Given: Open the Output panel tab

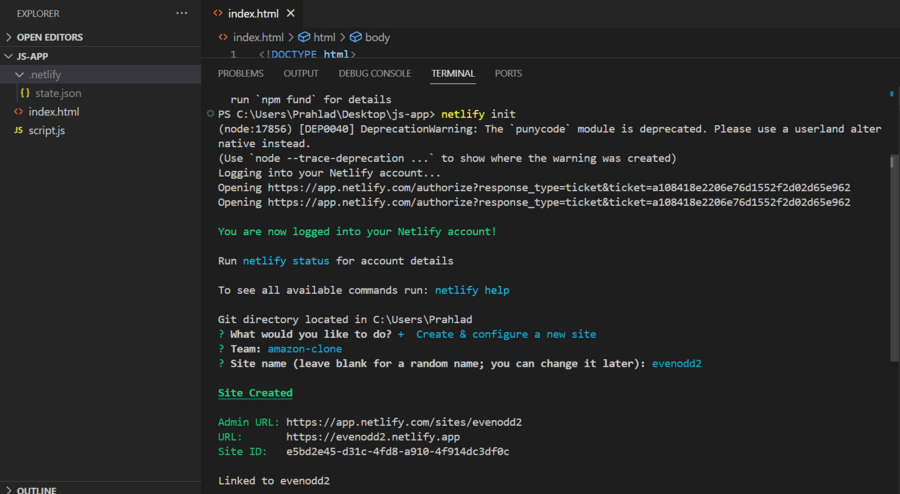Looking at the screenshot, I should (301, 73).
